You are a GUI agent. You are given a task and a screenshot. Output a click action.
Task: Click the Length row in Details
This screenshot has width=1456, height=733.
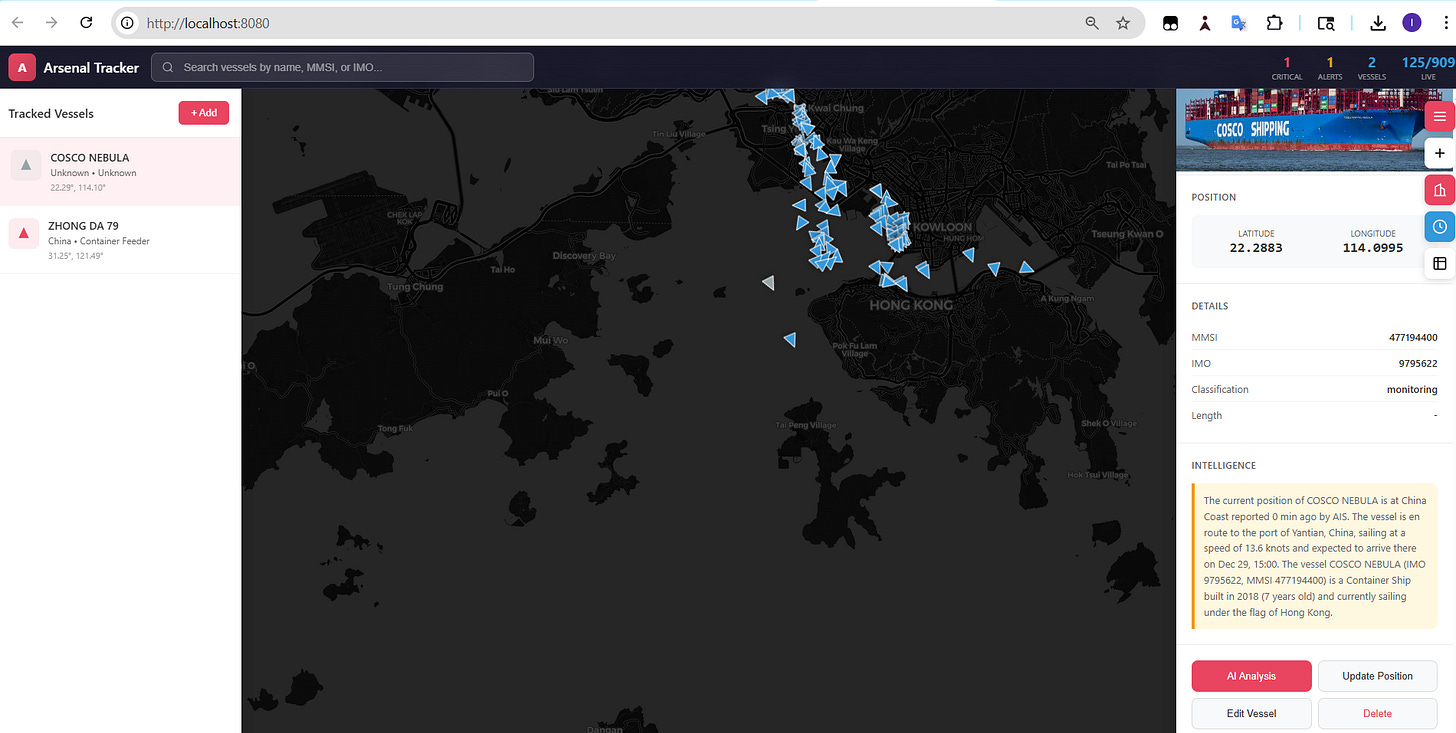point(1314,416)
